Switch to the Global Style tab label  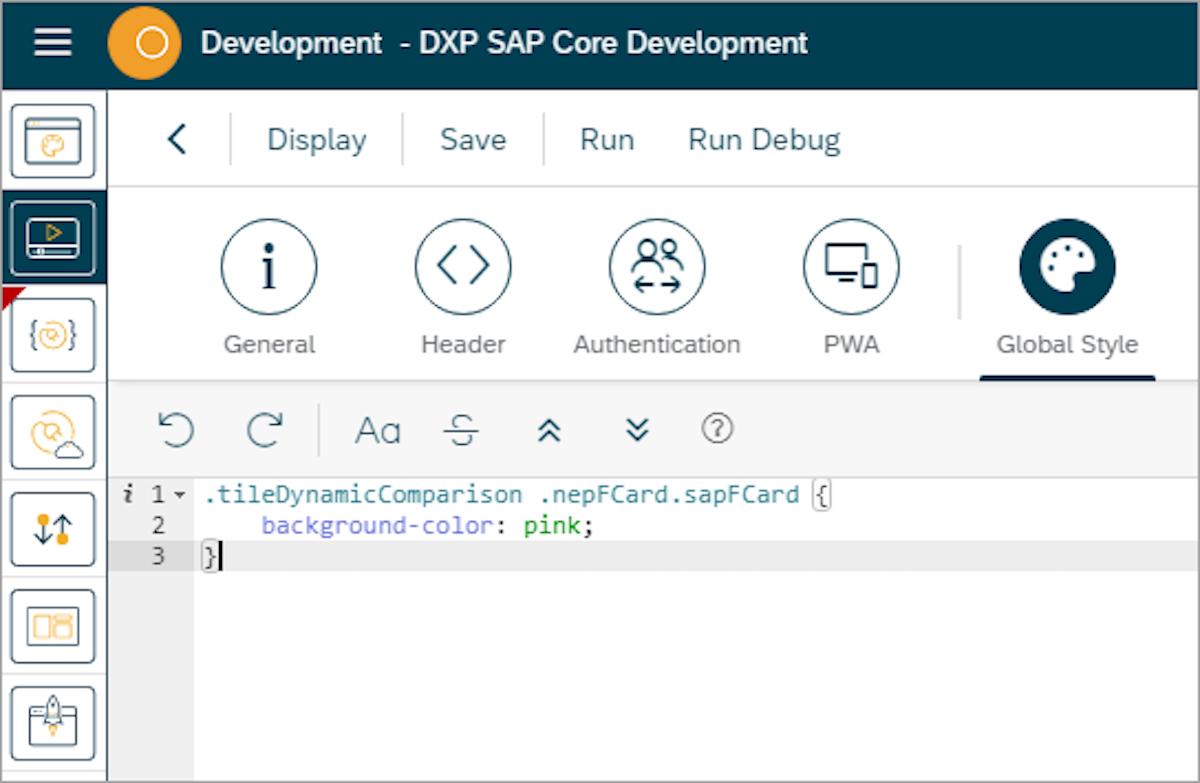1067,345
